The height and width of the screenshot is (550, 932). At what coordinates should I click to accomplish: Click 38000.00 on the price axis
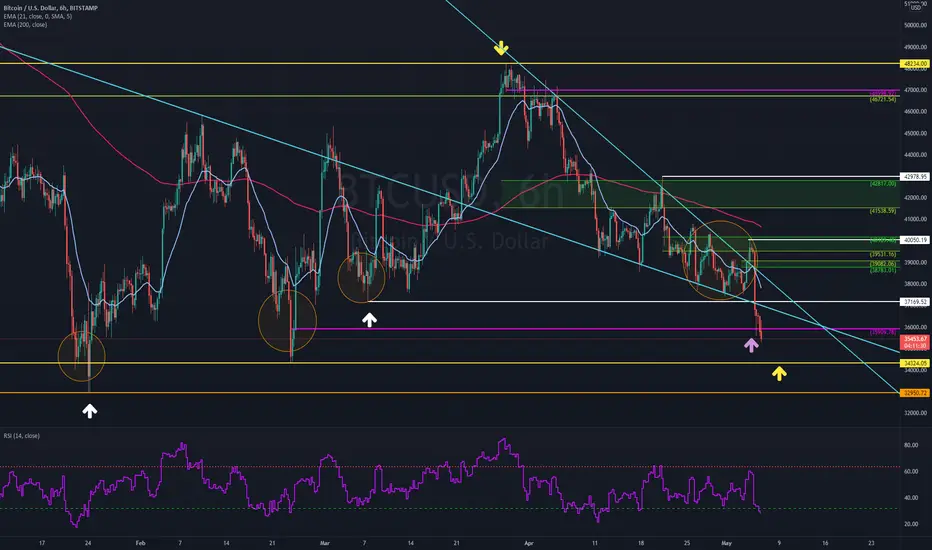pyautogui.click(x=915, y=284)
